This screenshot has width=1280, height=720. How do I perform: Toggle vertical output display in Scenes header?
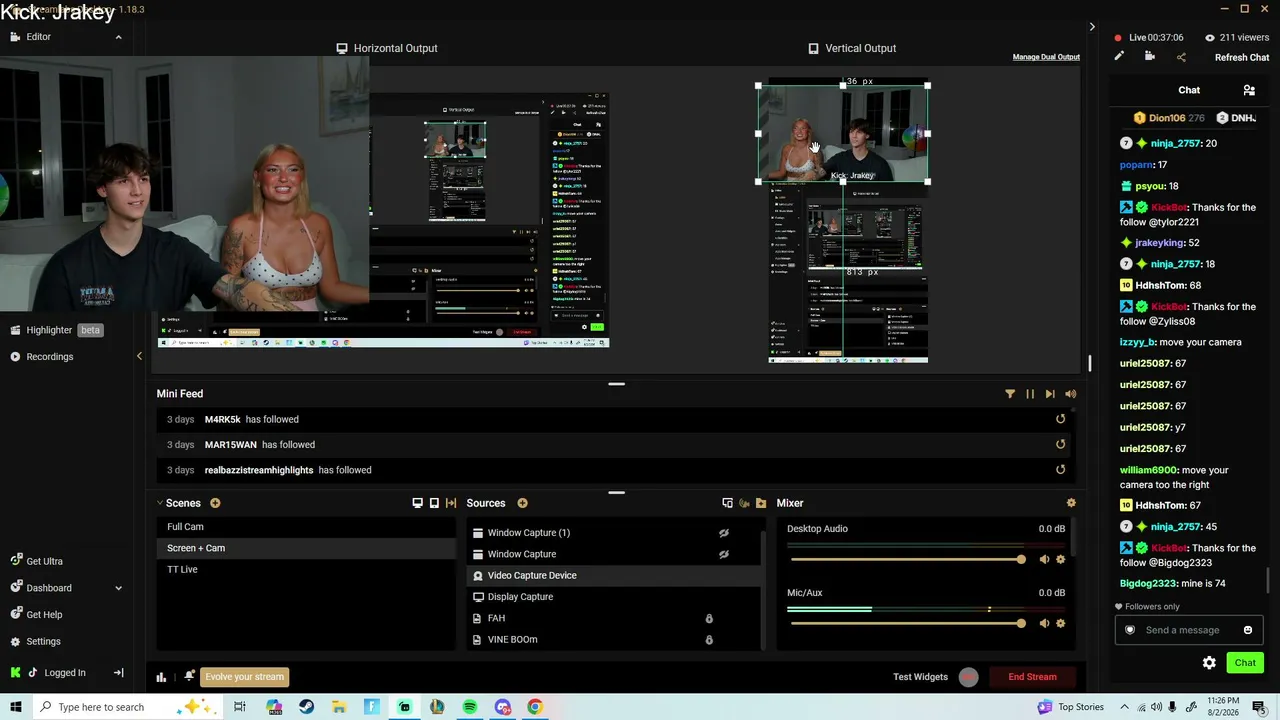pos(434,503)
